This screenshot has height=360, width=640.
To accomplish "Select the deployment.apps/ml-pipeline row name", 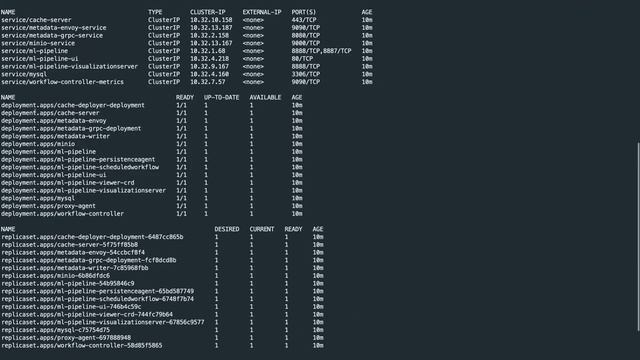I will pyautogui.click(x=49, y=152).
